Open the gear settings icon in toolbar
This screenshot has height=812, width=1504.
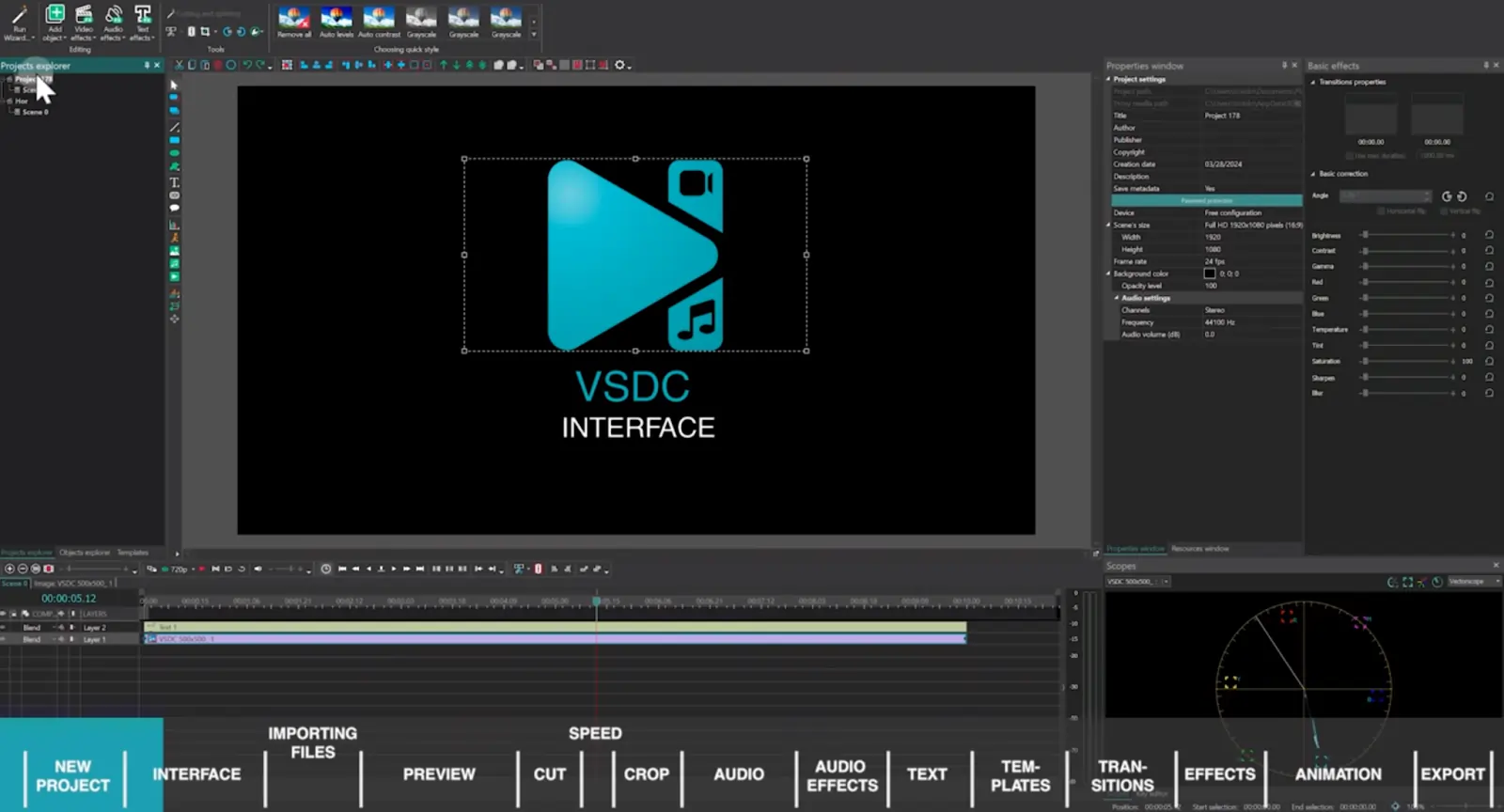pos(619,65)
